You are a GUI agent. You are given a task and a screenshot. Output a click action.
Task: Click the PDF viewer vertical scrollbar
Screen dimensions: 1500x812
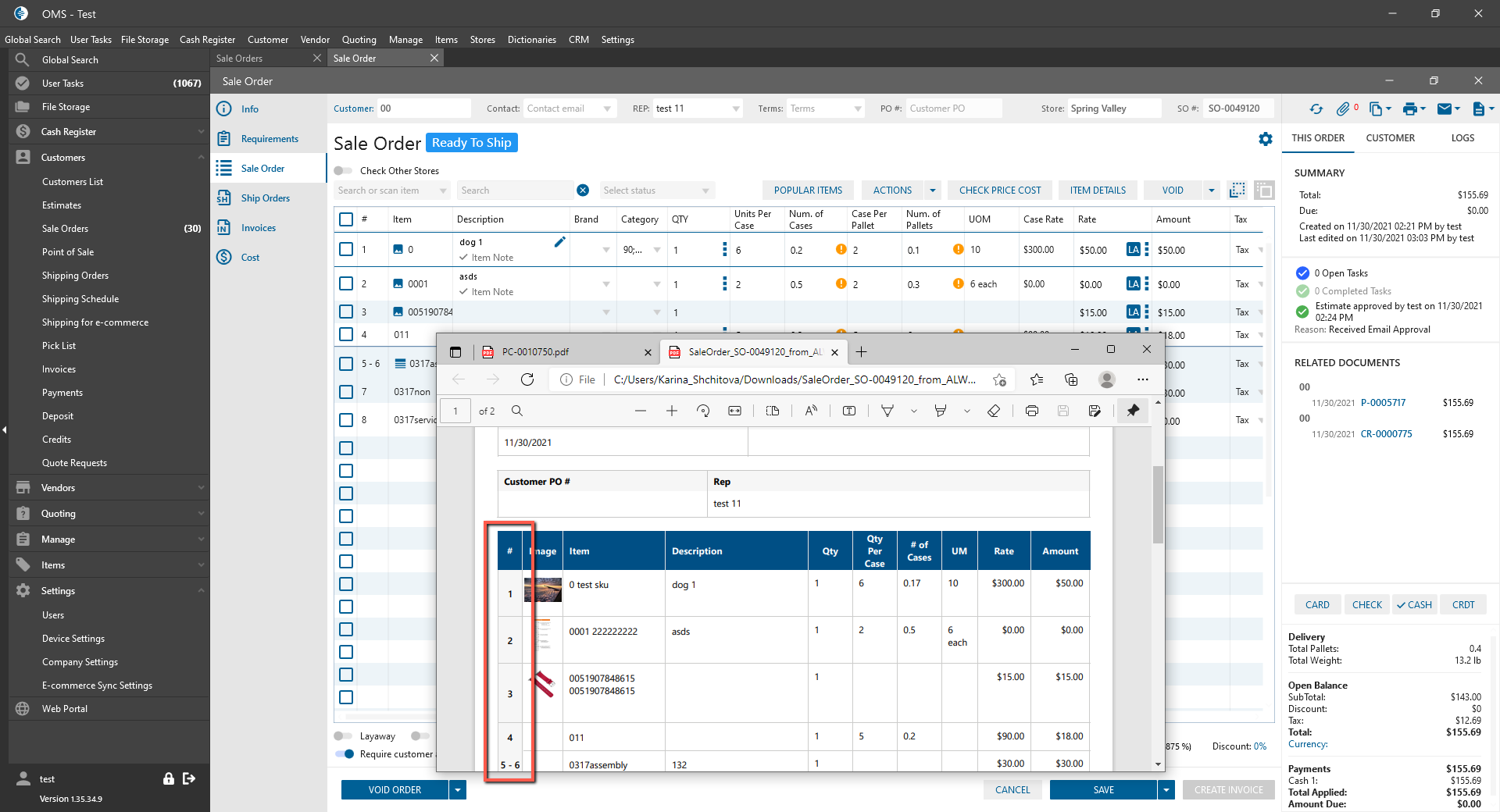pyautogui.click(x=1158, y=504)
